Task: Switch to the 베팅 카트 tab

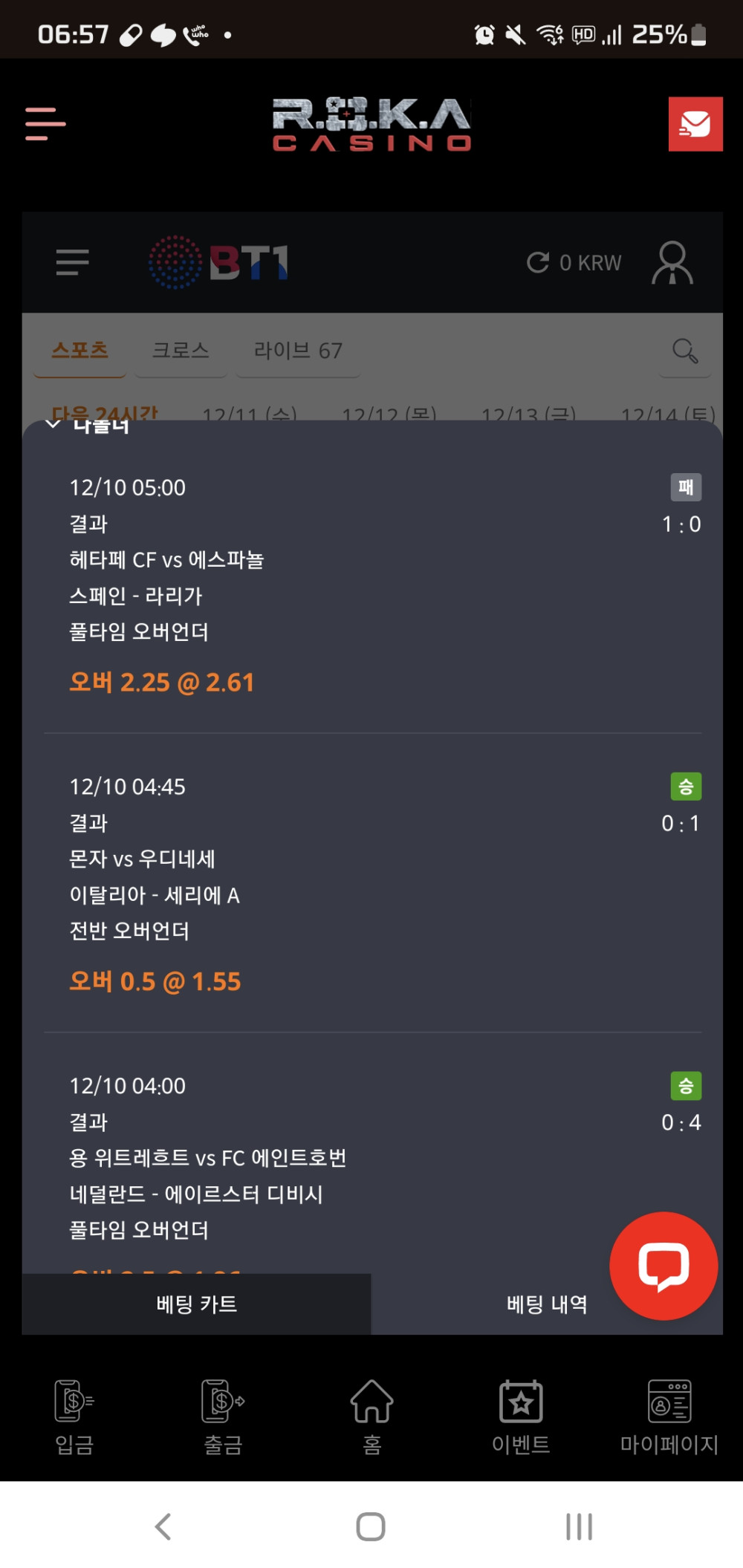Action: pyautogui.click(x=197, y=1304)
